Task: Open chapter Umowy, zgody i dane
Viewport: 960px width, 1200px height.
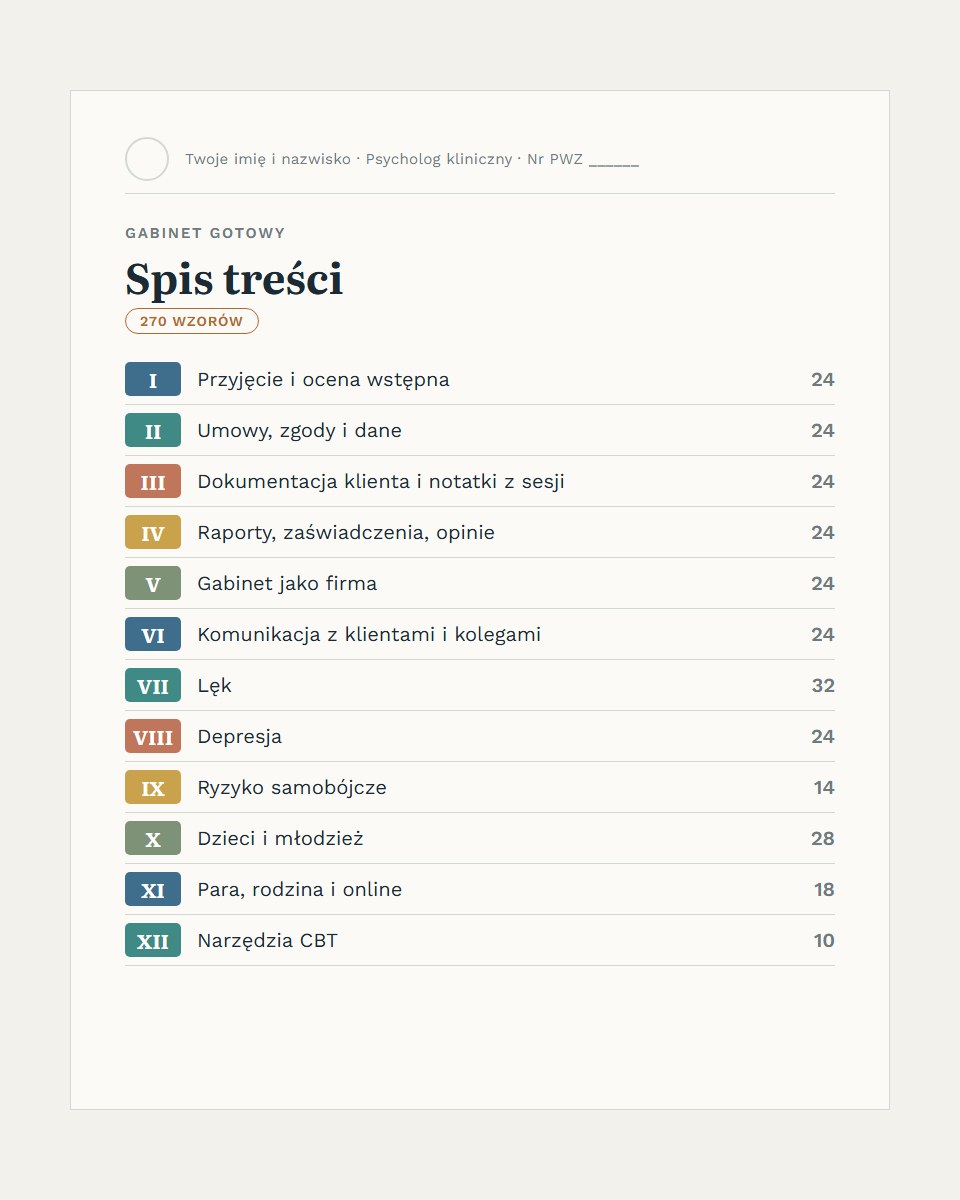Action: pyautogui.click(x=299, y=431)
